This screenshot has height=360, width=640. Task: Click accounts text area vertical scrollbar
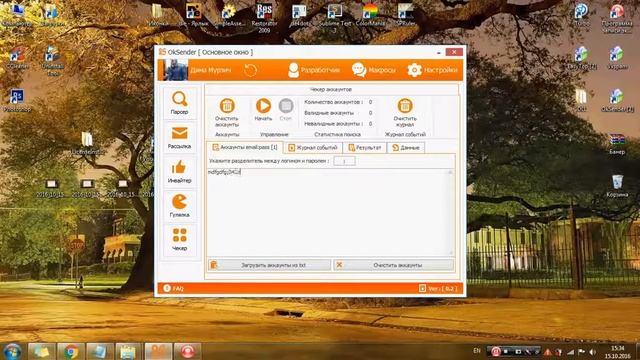coord(451,212)
